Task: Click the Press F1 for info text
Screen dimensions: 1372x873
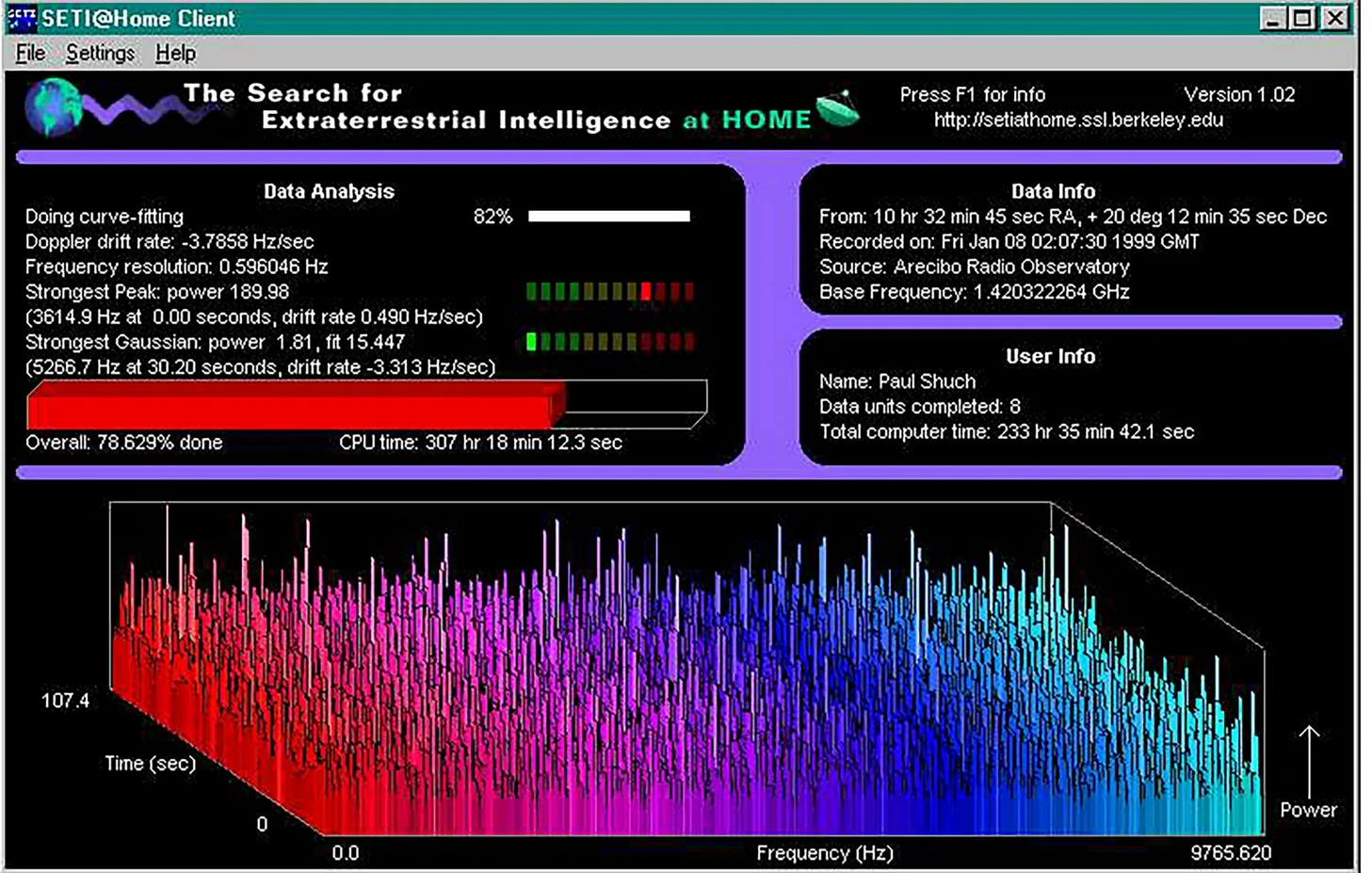Action: point(972,94)
